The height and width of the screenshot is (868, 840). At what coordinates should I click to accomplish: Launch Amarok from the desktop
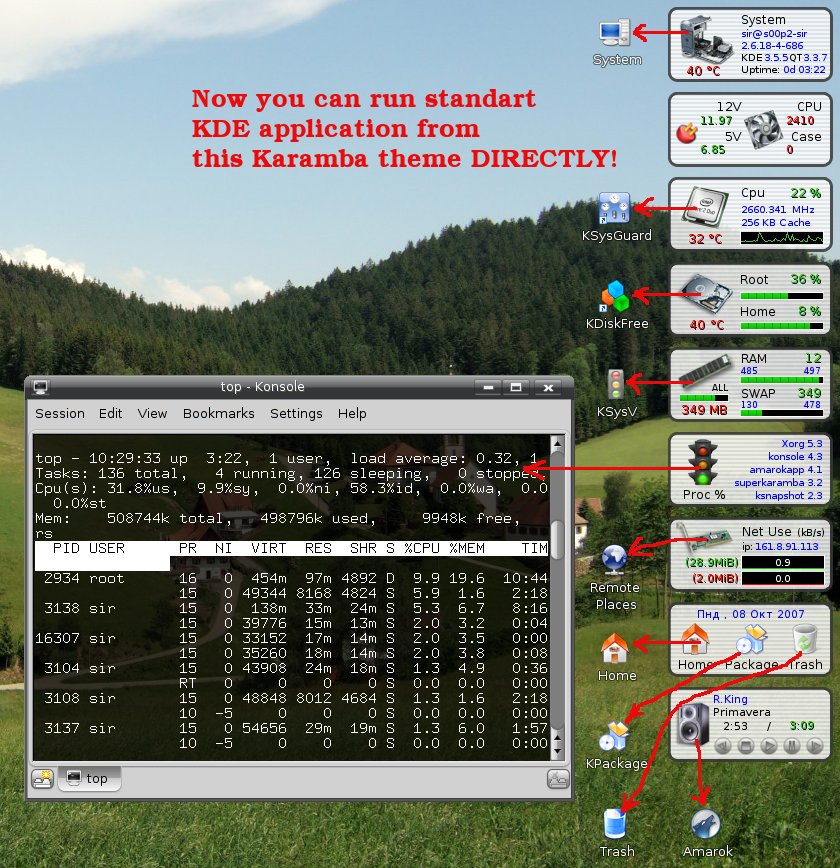tap(706, 824)
